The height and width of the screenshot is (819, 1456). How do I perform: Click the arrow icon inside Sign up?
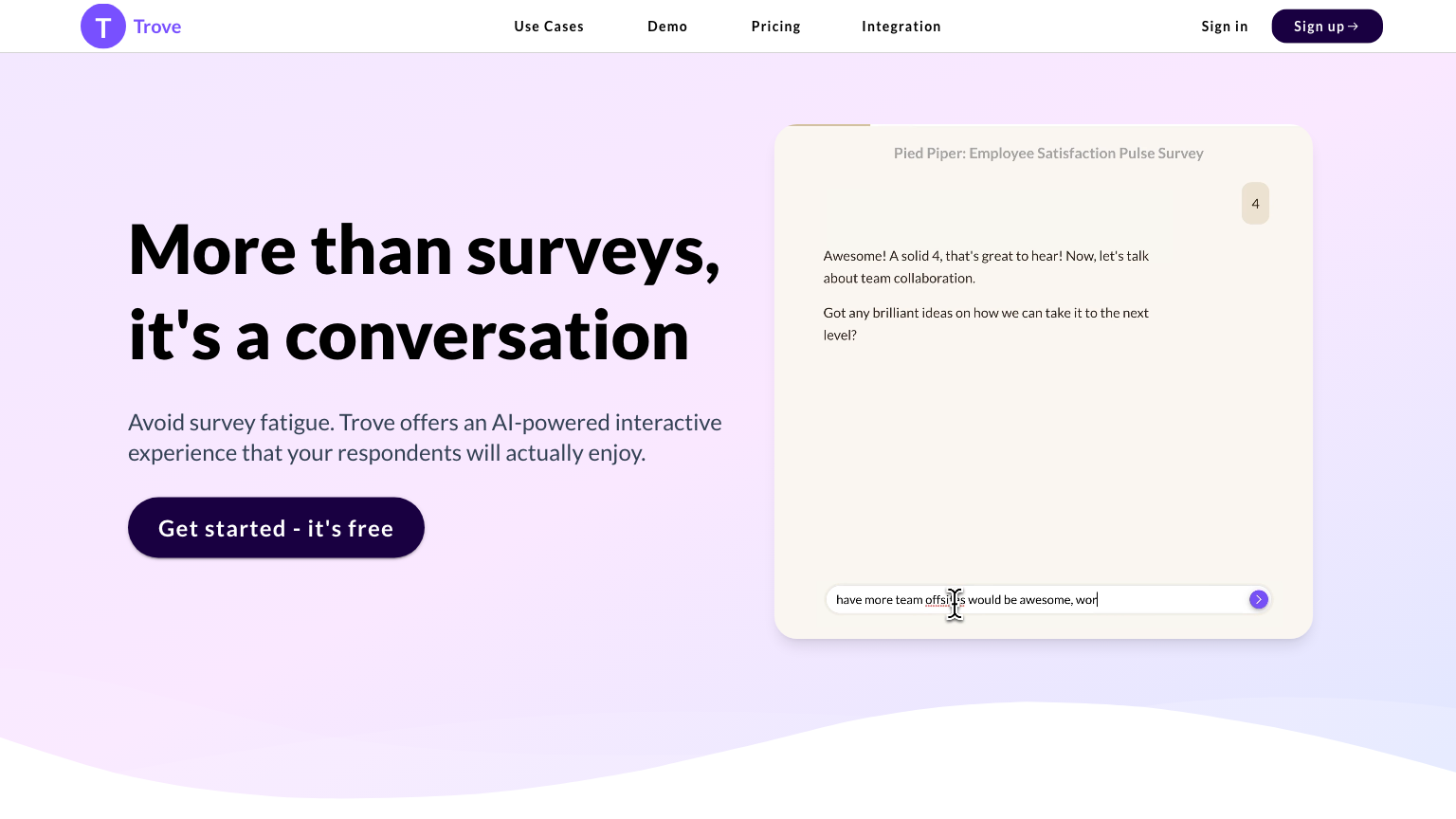click(1354, 27)
